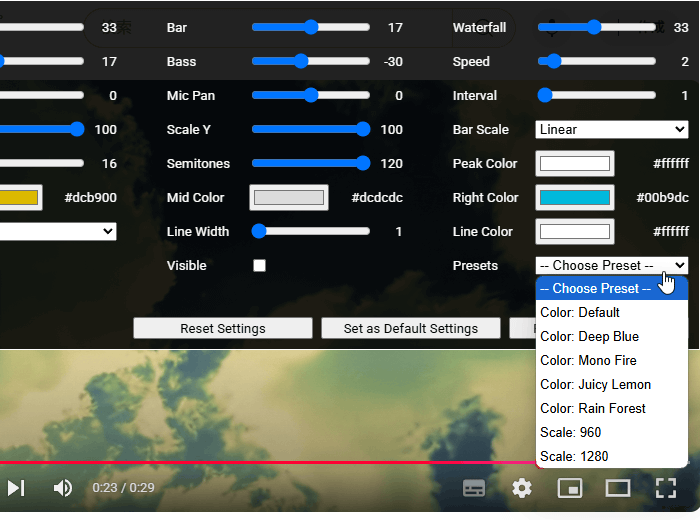Screen dimensions: 700x520
Task: Activate the miniplayer icon
Action: pos(570,488)
